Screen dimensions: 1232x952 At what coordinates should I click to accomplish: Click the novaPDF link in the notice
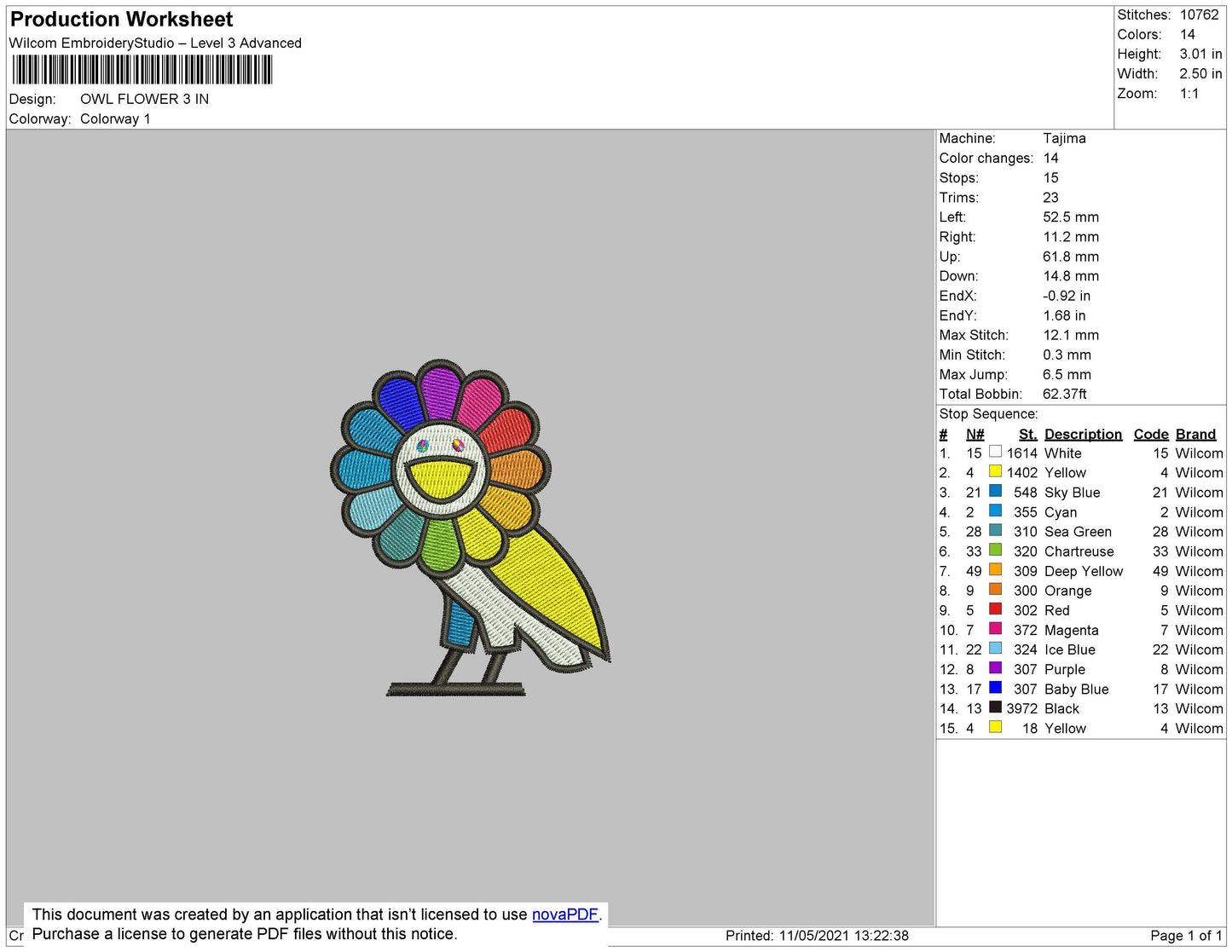[565, 914]
